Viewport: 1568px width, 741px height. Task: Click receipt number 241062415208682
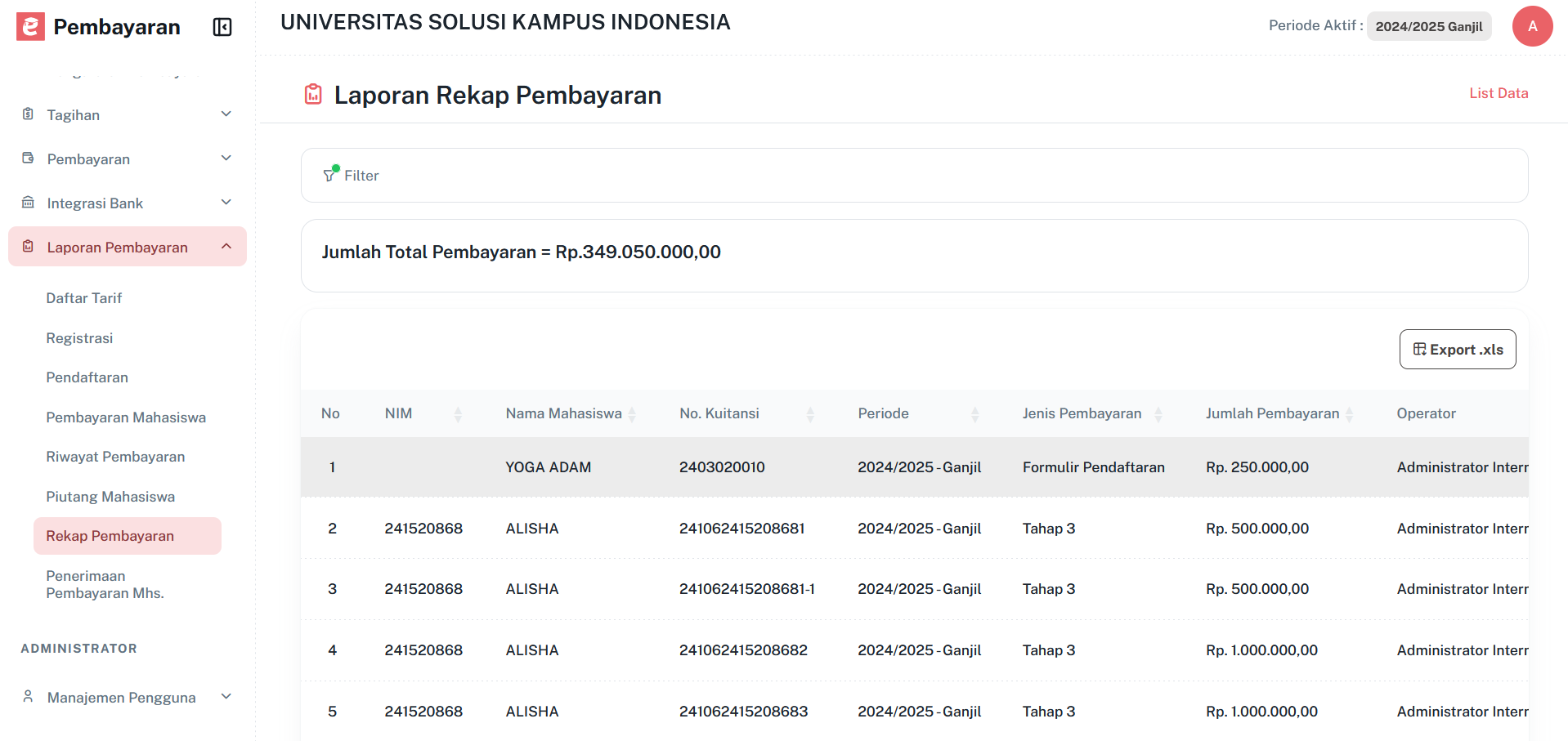(x=743, y=650)
